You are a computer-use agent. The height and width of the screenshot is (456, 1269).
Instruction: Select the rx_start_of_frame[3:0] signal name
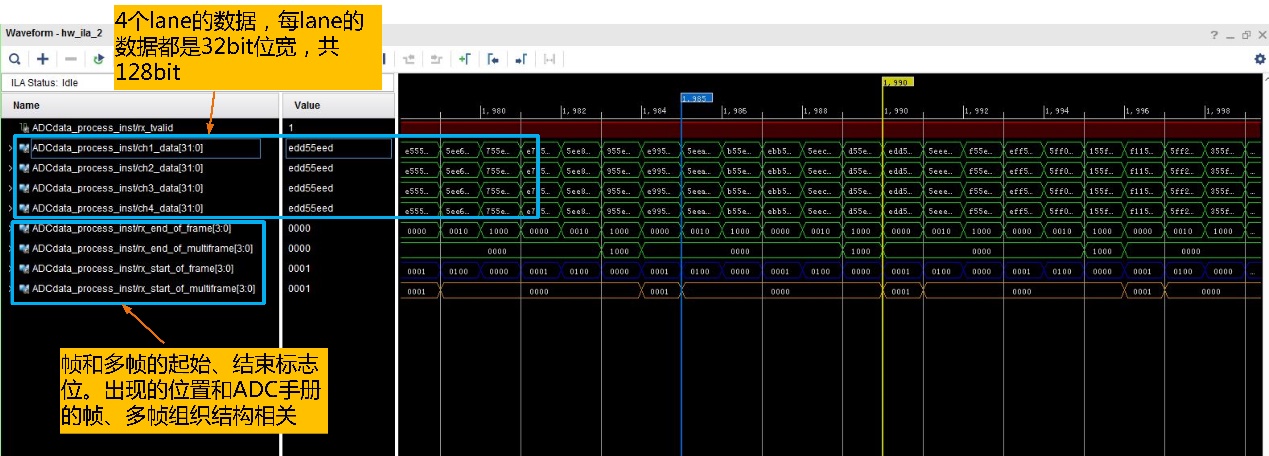[x=133, y=268]
